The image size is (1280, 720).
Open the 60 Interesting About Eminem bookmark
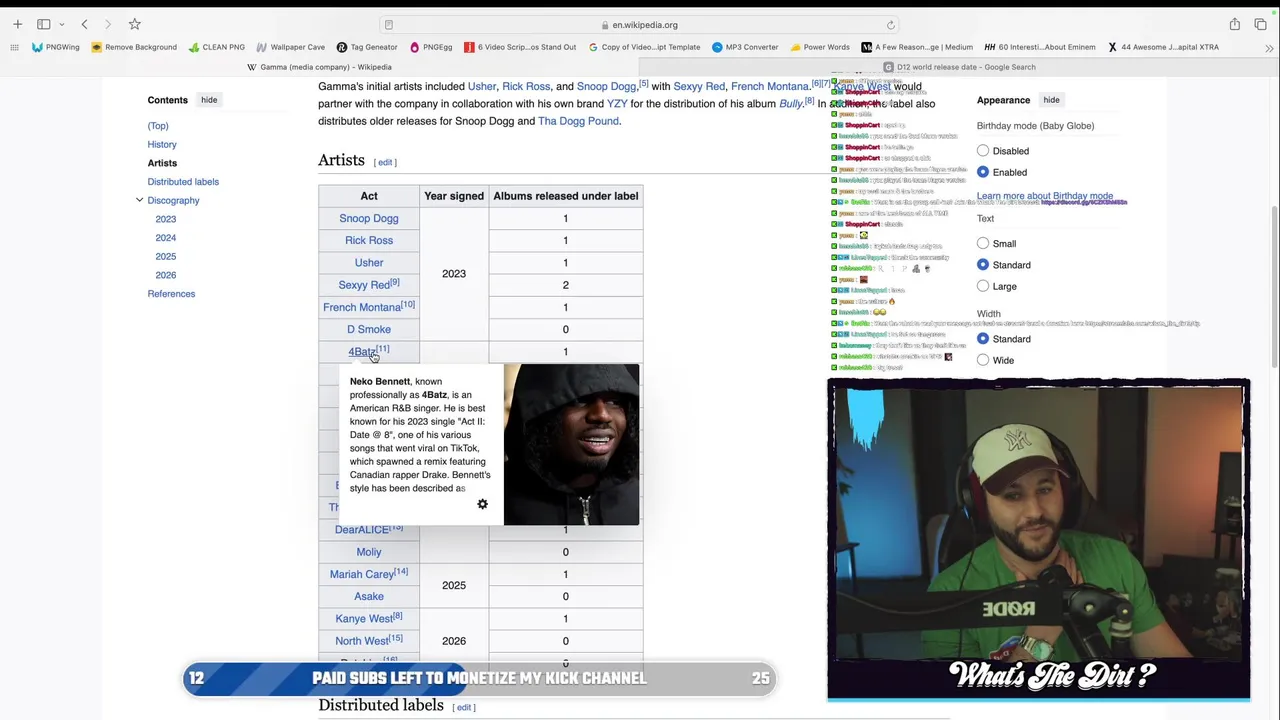[x=1040, y=47]
